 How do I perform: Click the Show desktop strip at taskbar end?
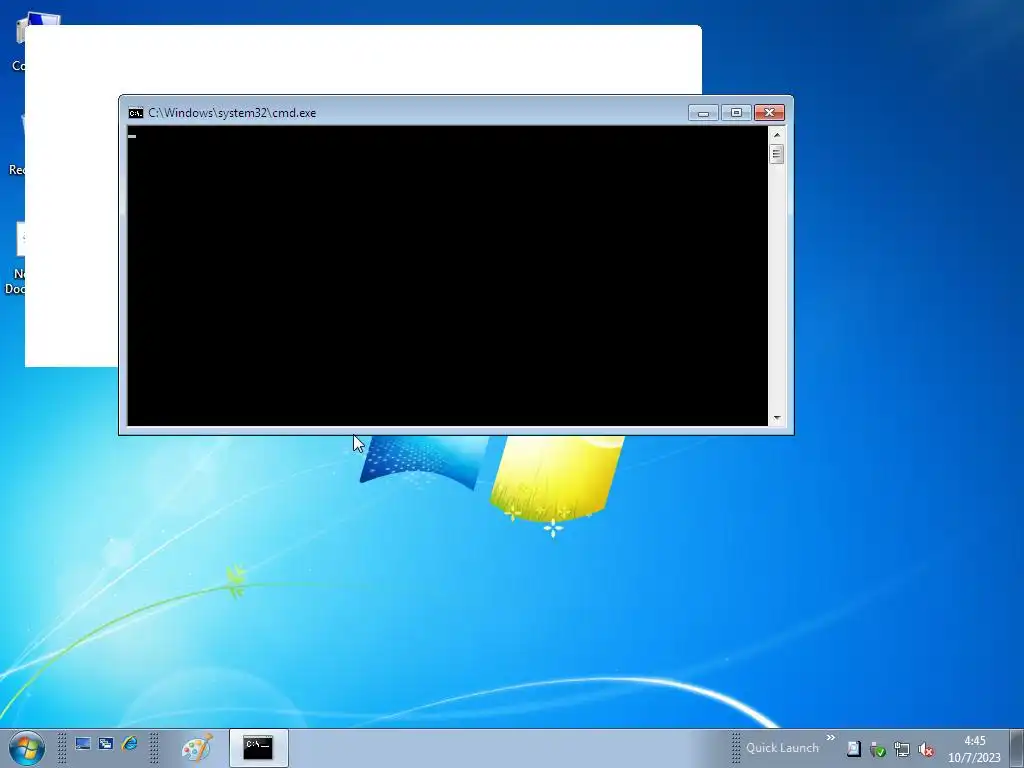pos(1017,748)
